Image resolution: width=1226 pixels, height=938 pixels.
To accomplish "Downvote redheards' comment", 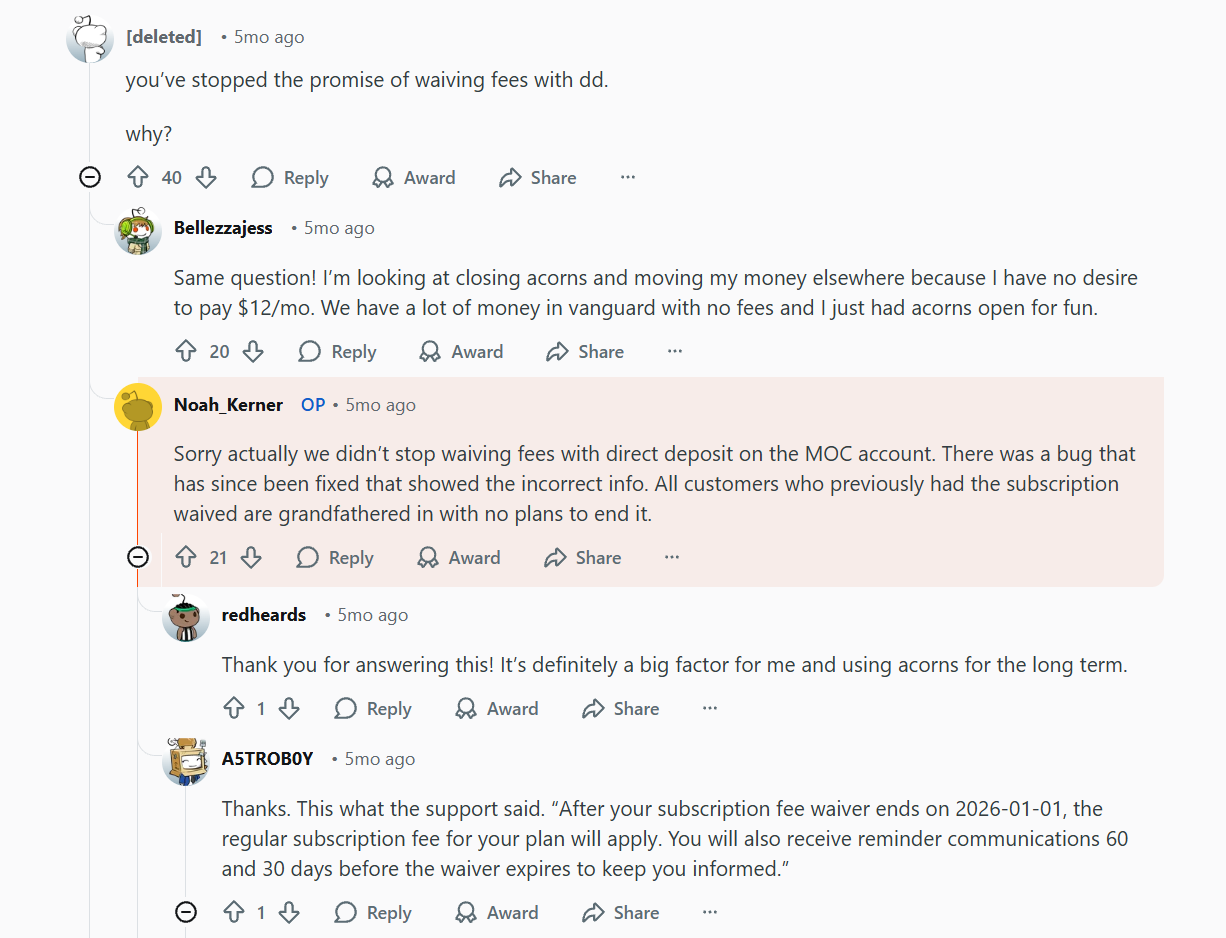I will (290, 708).
